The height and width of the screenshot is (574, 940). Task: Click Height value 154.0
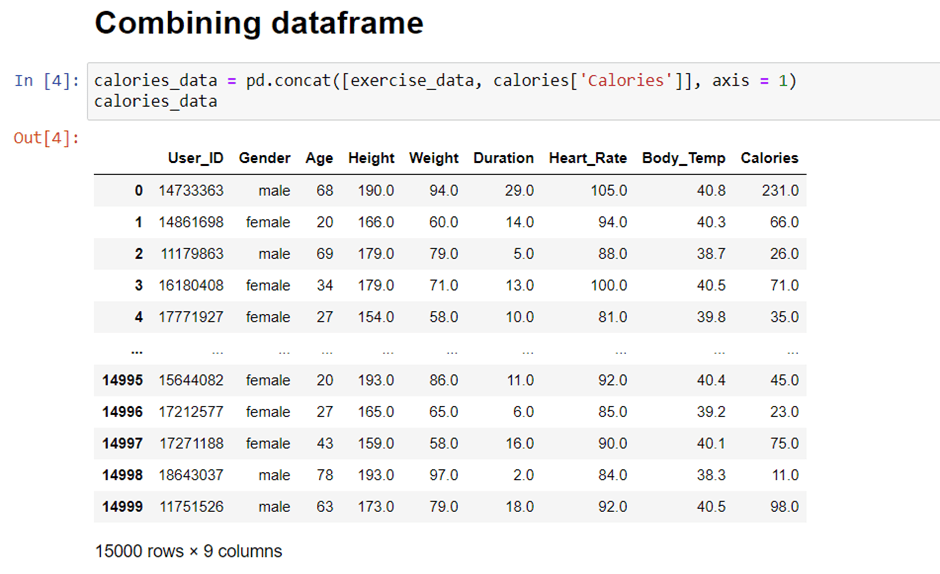pyautogui.click(x=376, y=317)
